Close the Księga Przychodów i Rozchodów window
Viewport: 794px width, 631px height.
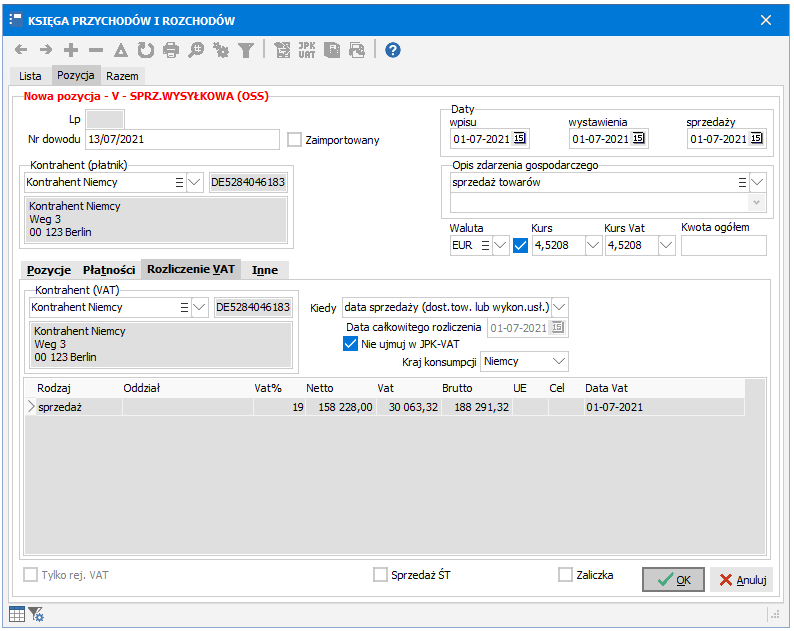[766, 20]
